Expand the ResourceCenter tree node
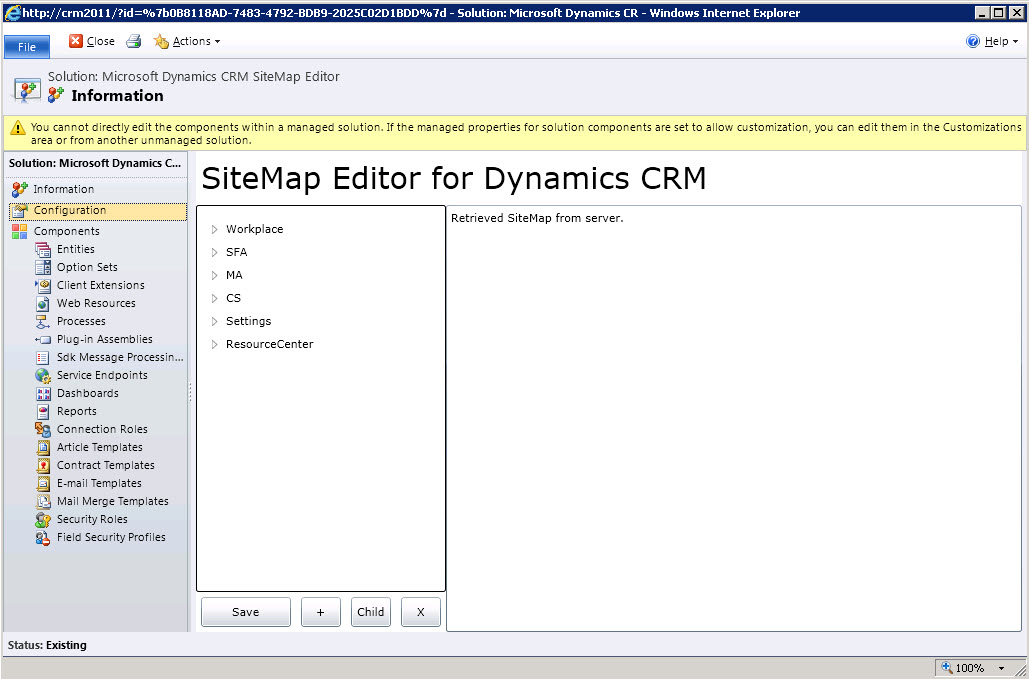Image resolution: width=1029 pixels, height=679 pixels. (214, 344)
